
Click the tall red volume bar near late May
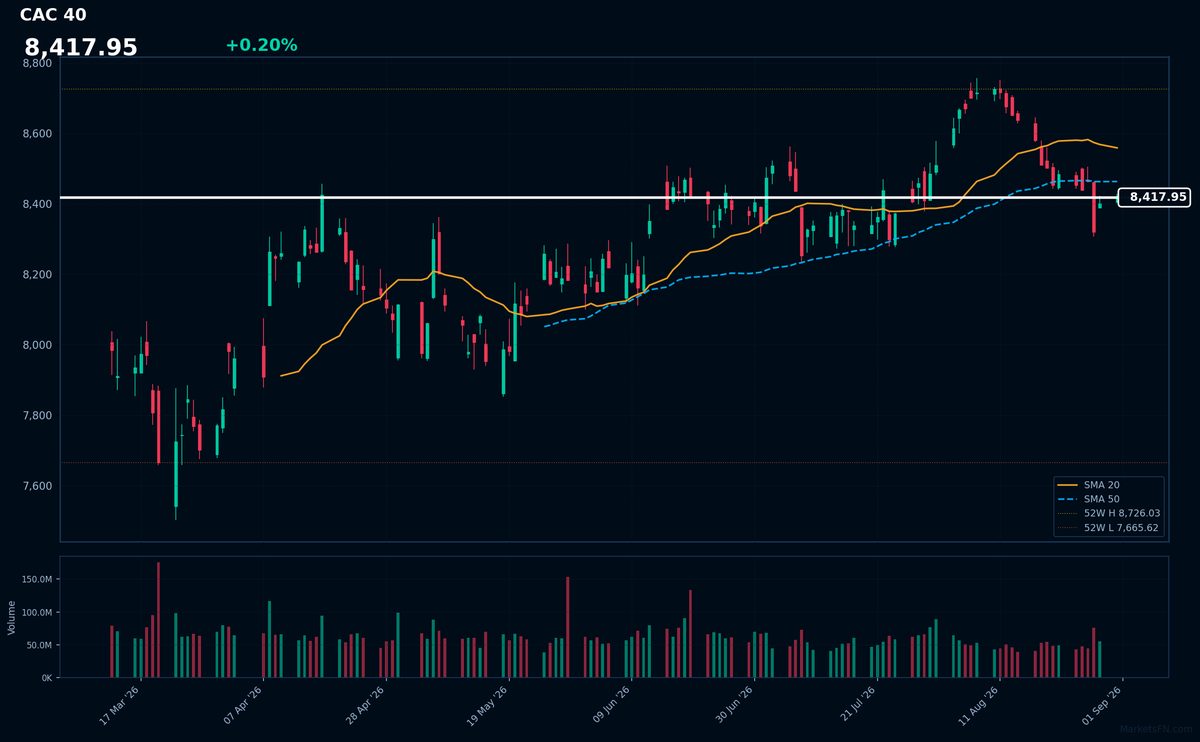pyautogui.click(x=567, y=627)
